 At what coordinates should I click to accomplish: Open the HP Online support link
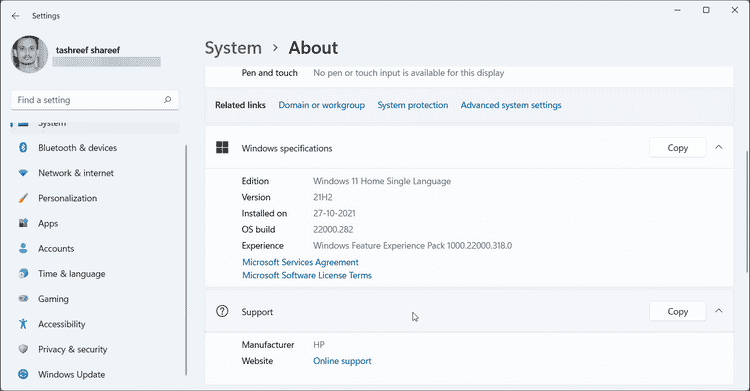click(x=342, y=361)
